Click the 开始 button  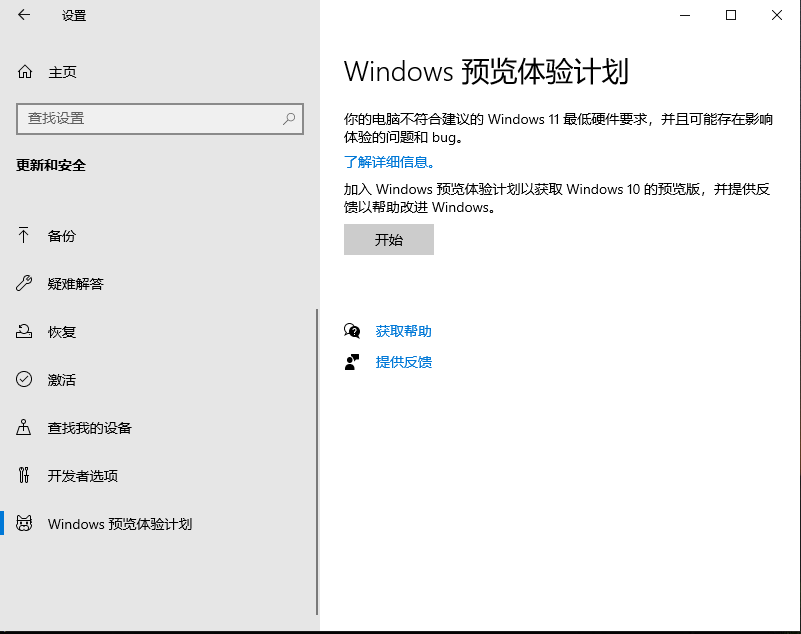[389, 240]
